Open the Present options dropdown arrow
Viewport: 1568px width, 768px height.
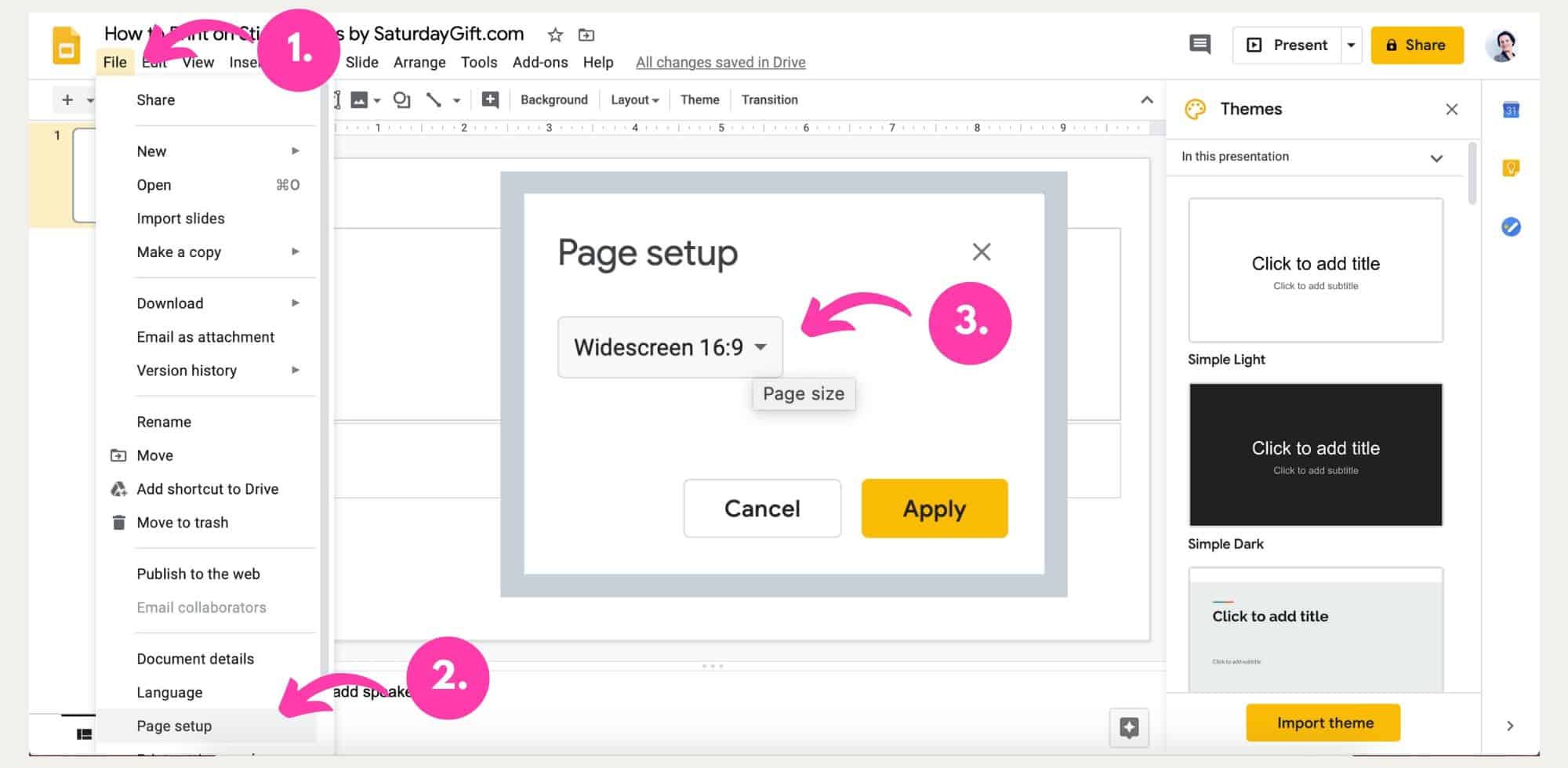1351,45
